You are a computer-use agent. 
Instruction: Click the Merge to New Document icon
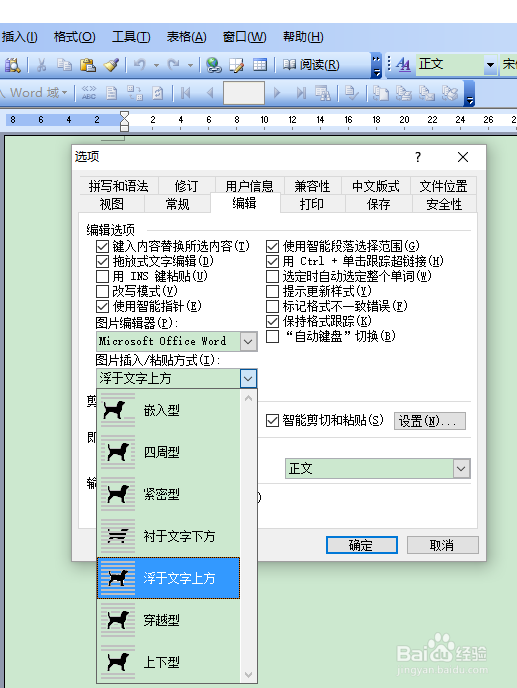[x=381, y=93]
